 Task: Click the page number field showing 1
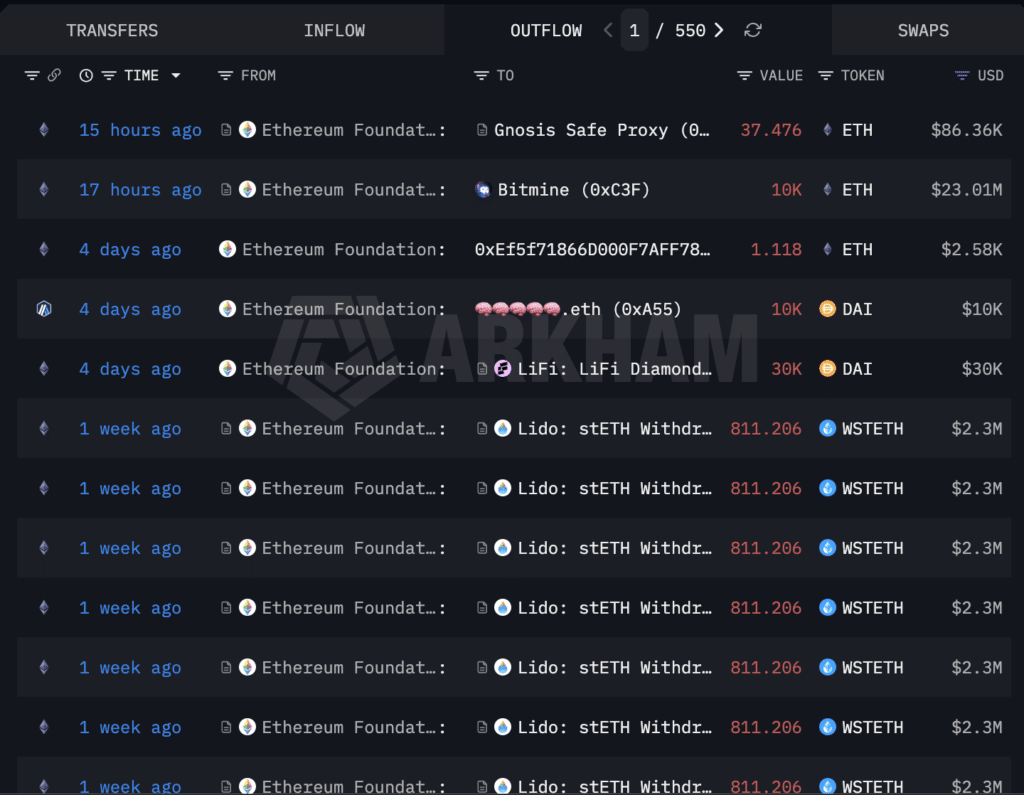click(x=634, y=30)
